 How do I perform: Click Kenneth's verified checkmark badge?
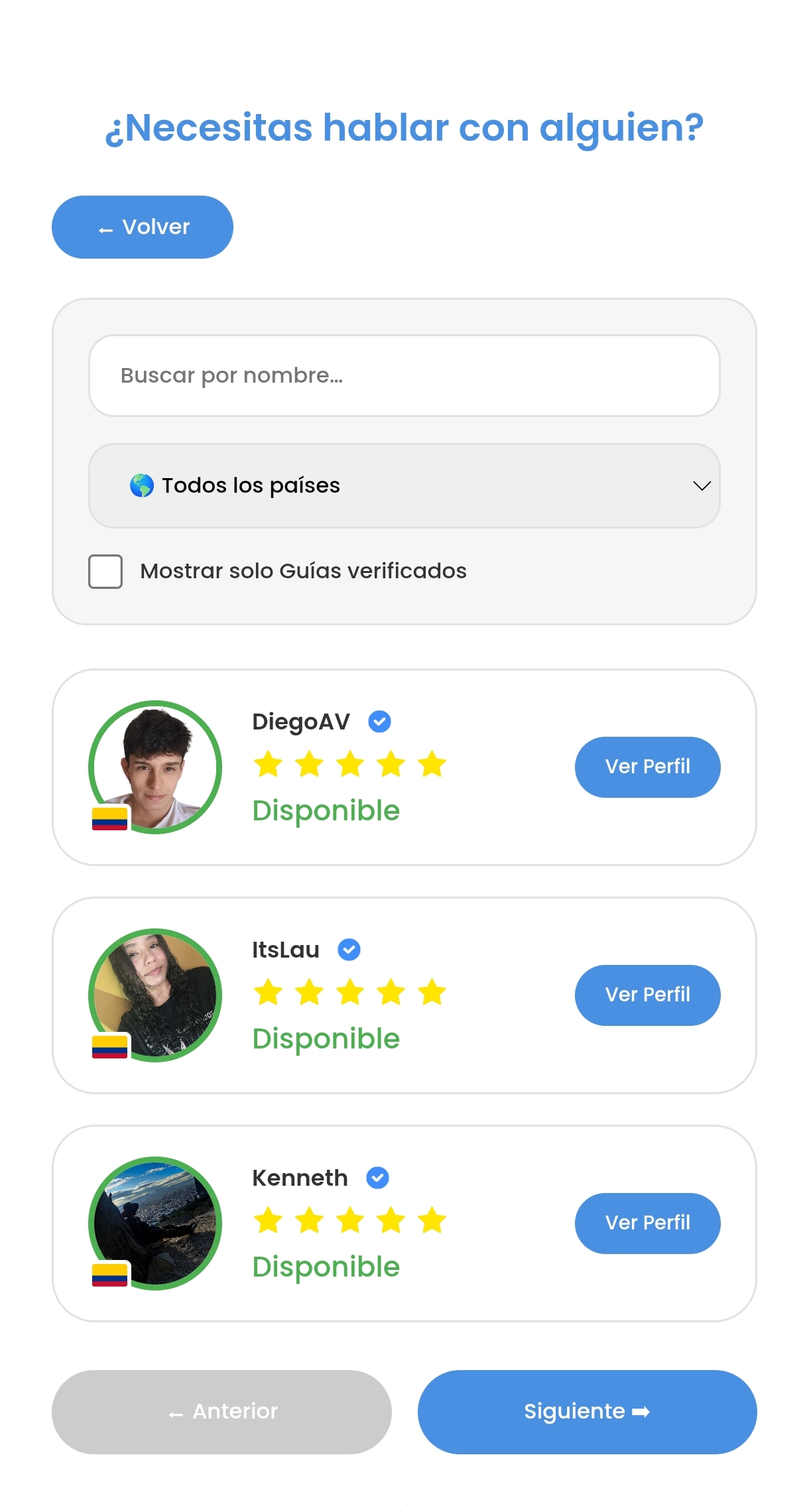pyautogui.click(x=377, y=1178)
